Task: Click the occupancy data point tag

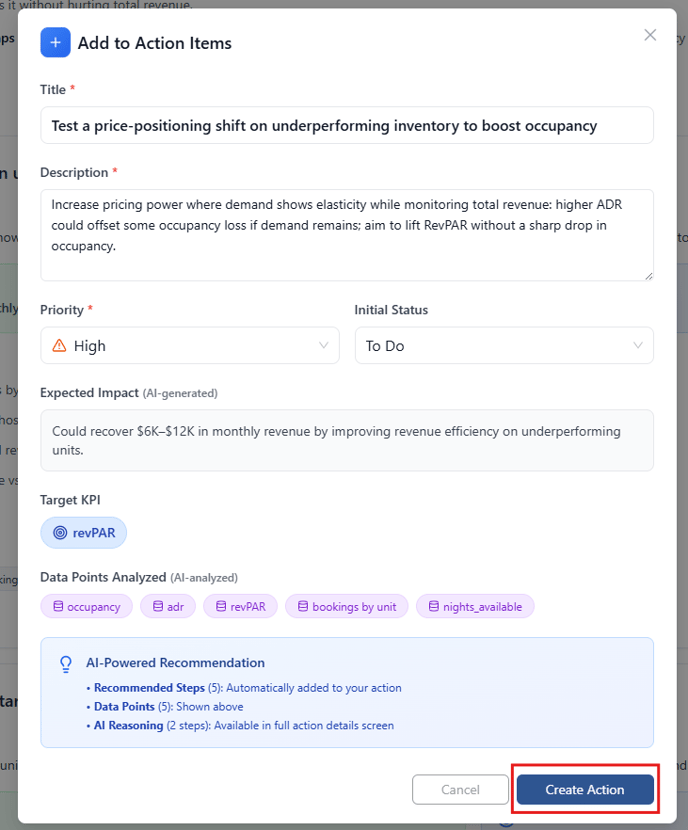Action: coord(86,606)
